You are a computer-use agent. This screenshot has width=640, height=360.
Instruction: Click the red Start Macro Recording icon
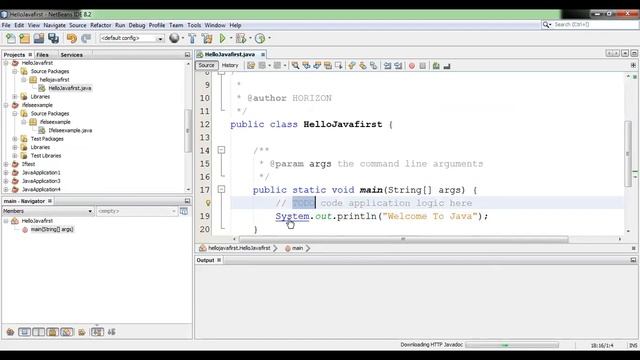tap(412, 66)
